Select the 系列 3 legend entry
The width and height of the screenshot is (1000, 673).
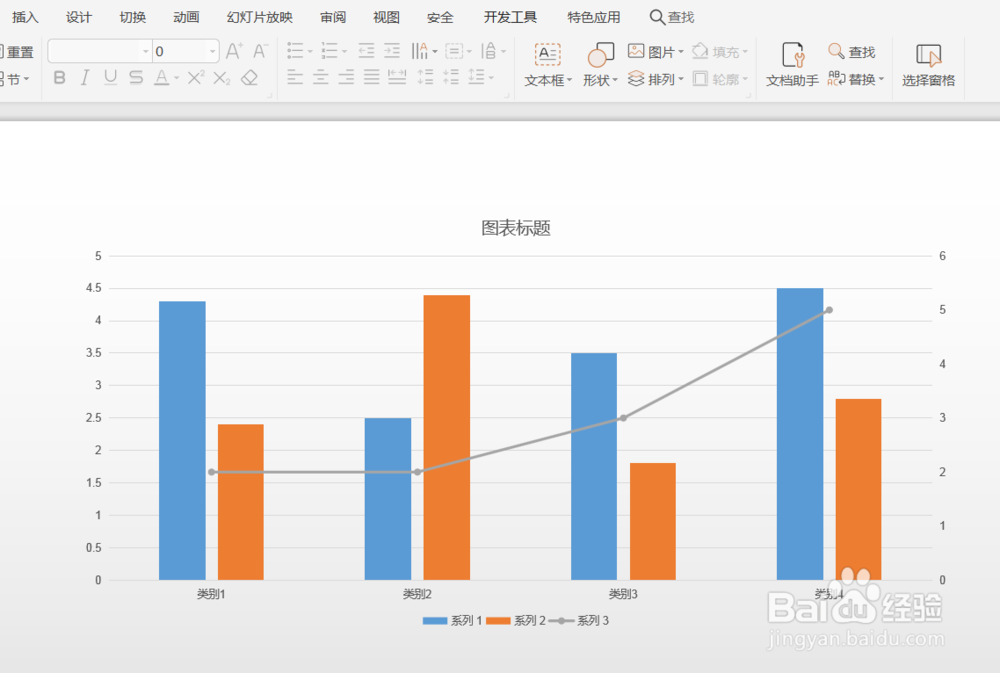pos(579,621)
